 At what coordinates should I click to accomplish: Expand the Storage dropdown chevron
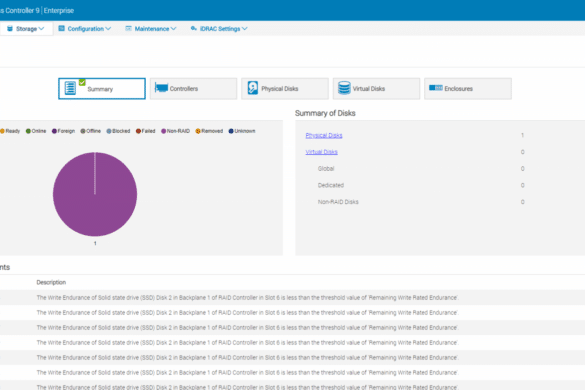point(41,29)
